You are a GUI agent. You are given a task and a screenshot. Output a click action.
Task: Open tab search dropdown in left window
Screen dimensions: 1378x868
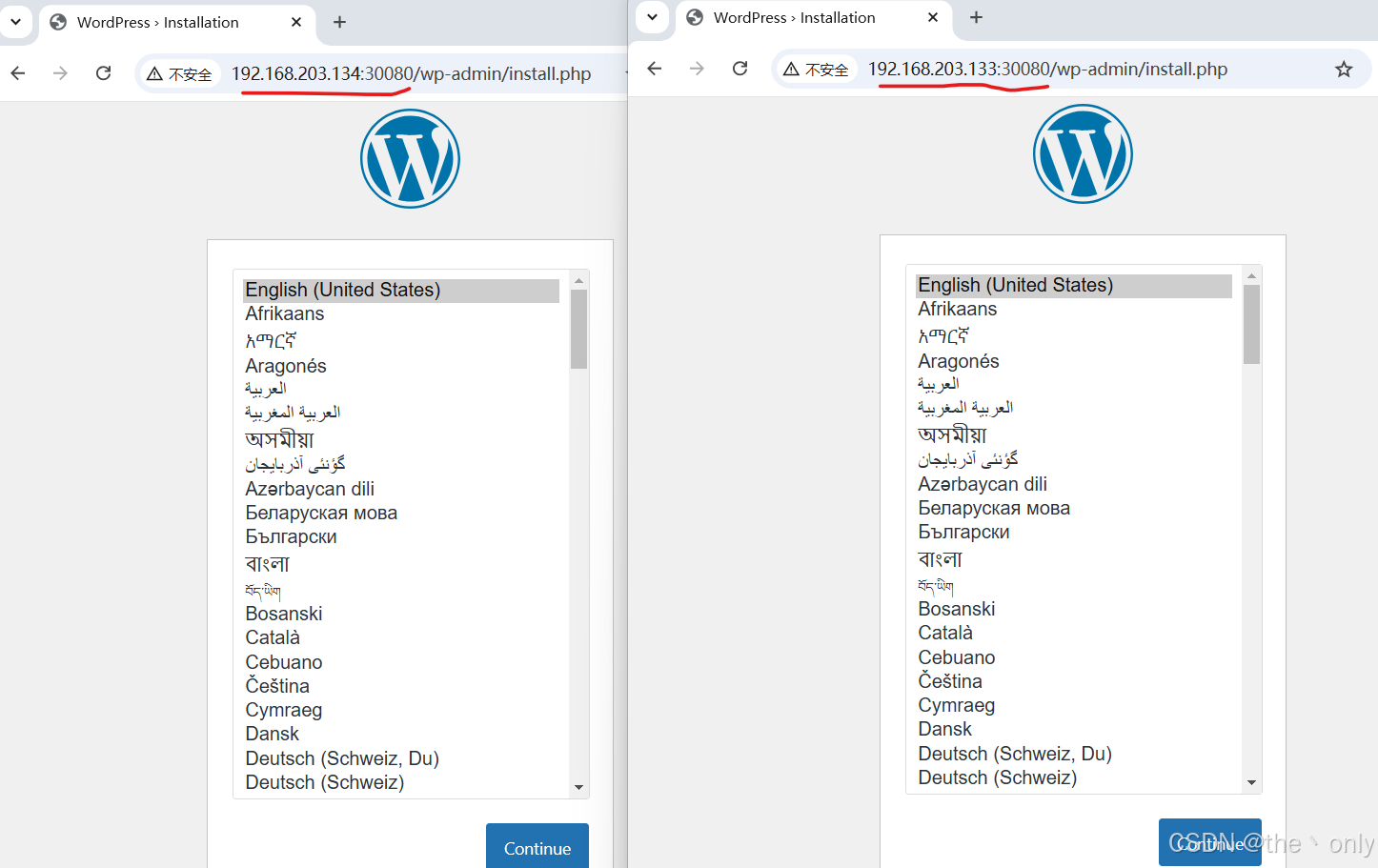(x=15, y=21)
